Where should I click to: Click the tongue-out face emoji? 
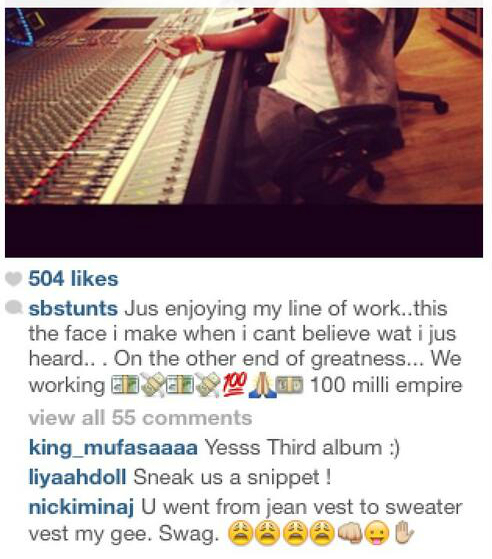click(378, 533)
